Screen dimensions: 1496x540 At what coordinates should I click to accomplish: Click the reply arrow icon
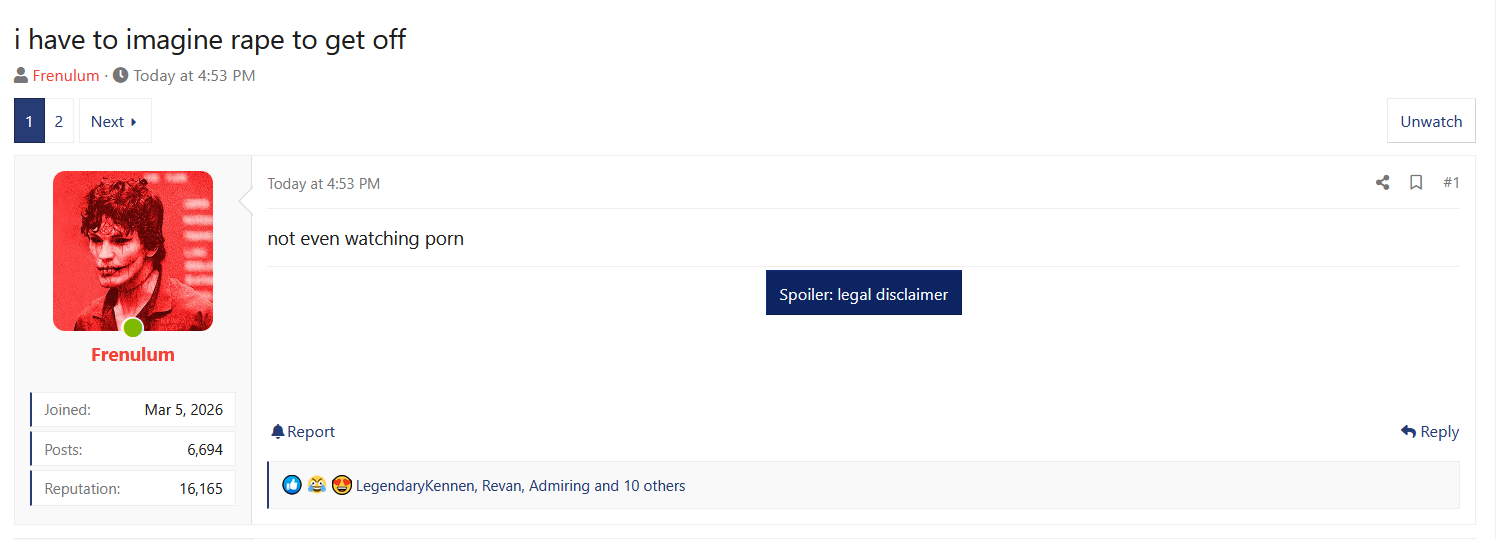click(x=1408, y=431)
